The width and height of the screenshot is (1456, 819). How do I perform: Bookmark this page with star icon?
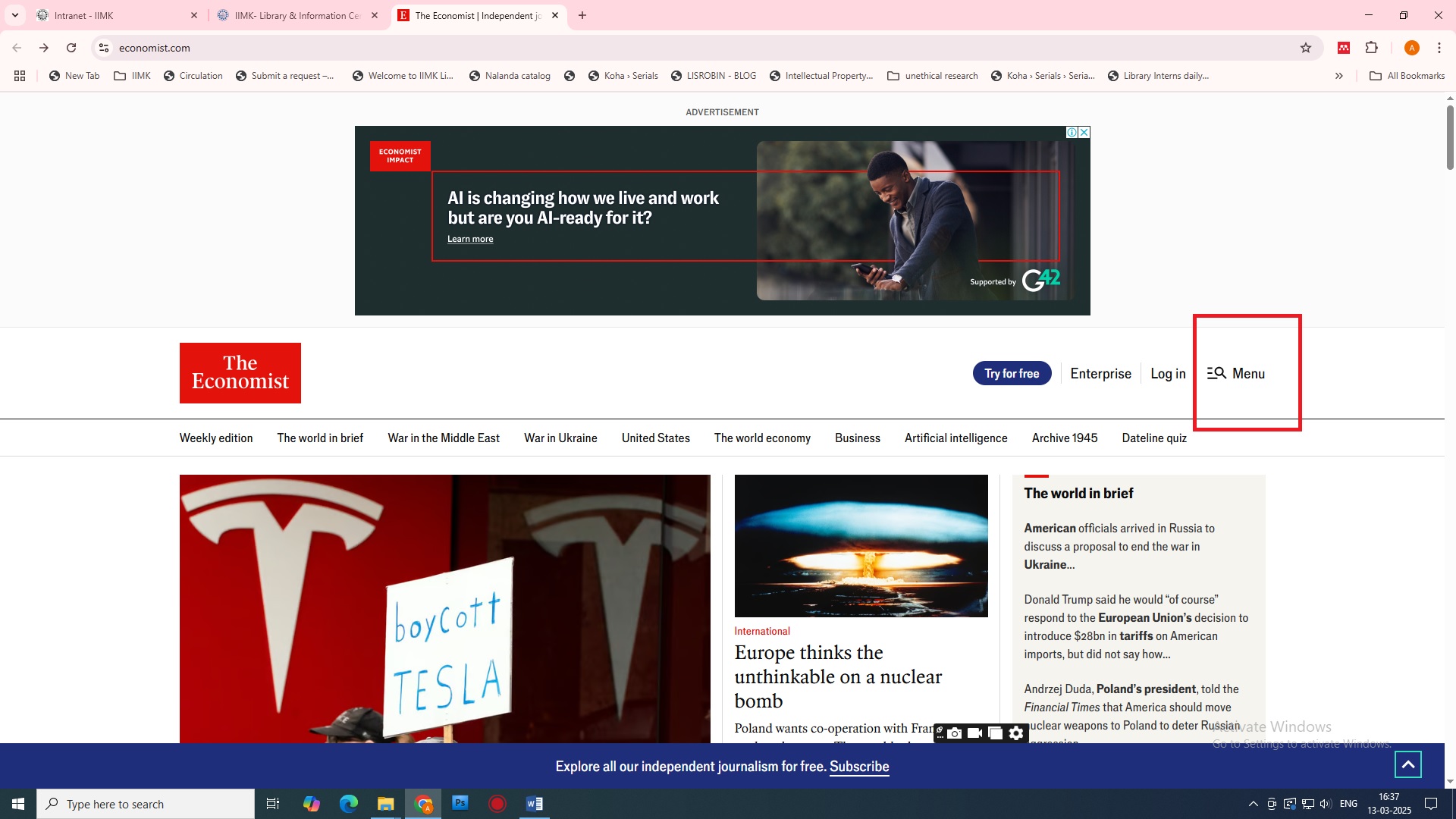[x=1305, y=48]
